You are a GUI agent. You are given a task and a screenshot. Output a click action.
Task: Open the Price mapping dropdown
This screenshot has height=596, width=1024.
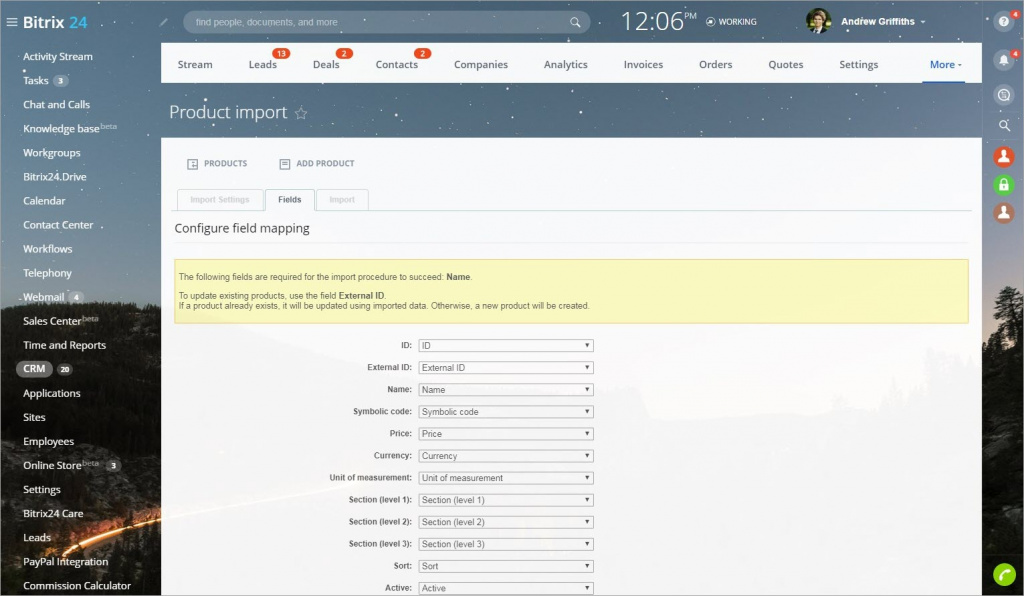coord(505,433)
